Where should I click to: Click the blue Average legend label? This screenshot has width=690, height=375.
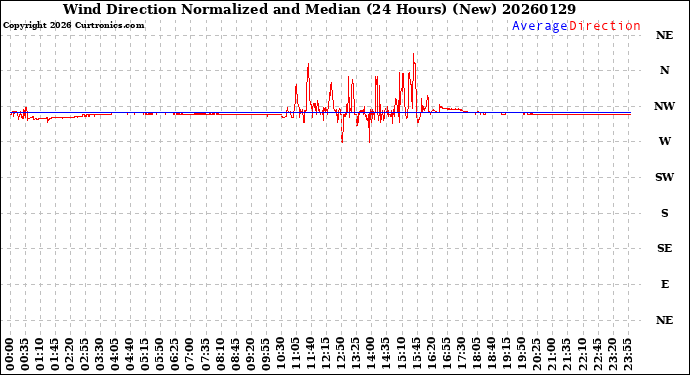[x=540, y=26]
